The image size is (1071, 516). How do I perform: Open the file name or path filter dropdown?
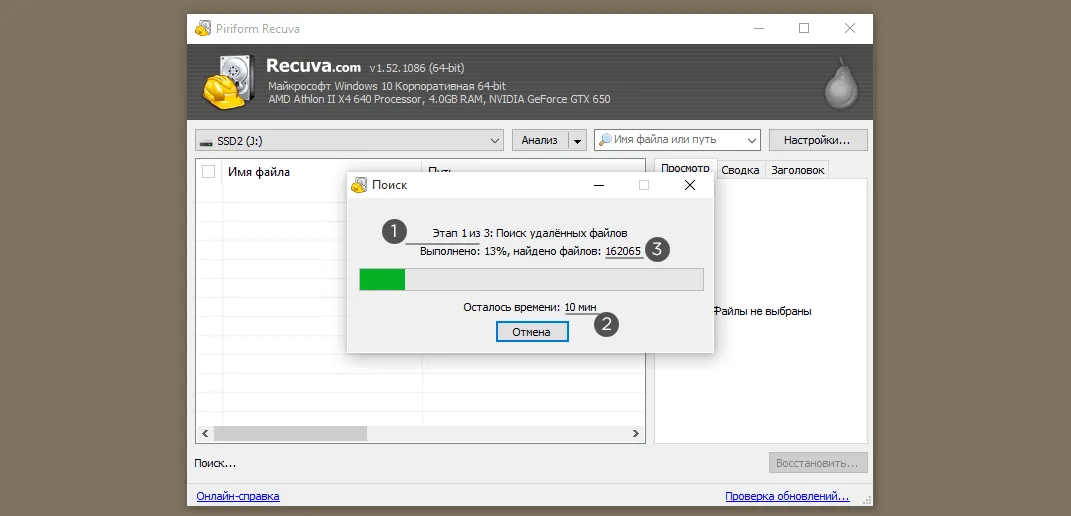pyautogui.click(x=751, y=141)
